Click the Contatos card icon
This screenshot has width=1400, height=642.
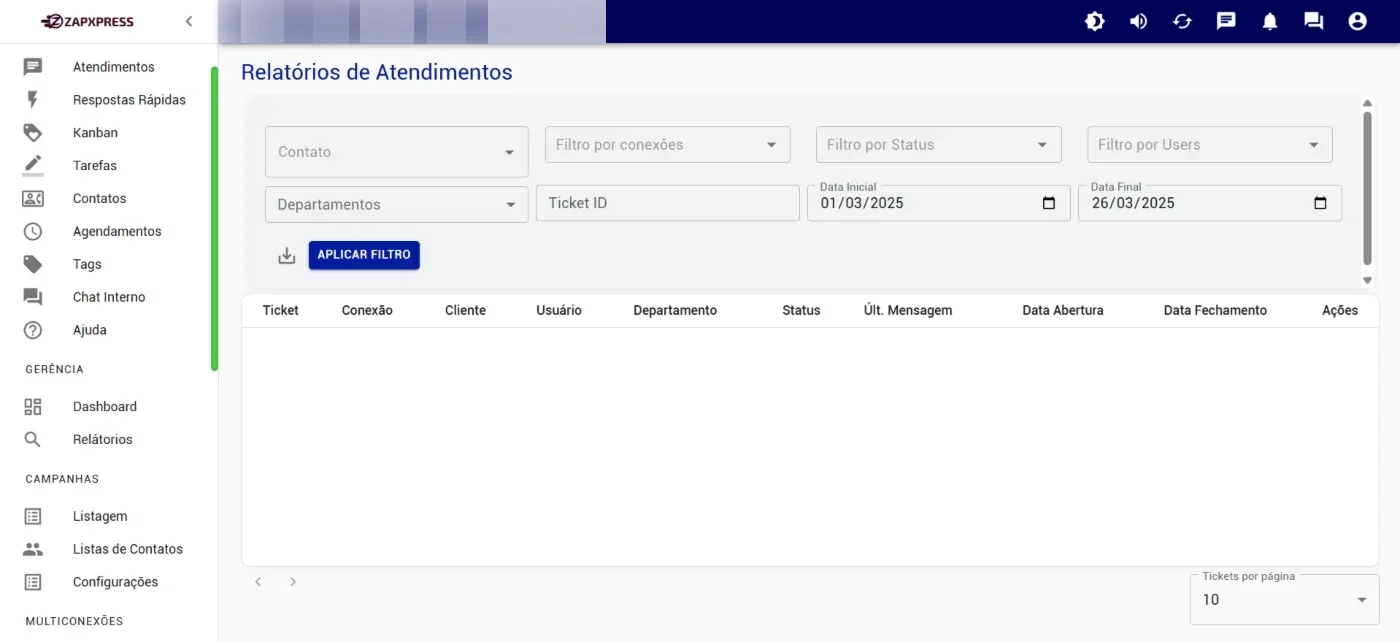click(x=33, y=198)
